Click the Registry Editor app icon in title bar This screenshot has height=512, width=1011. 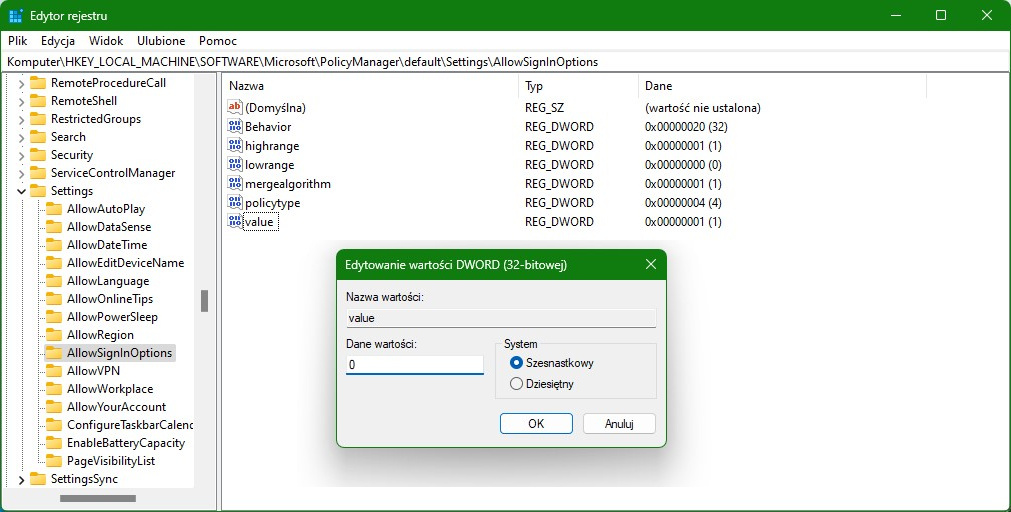point(16,15)
